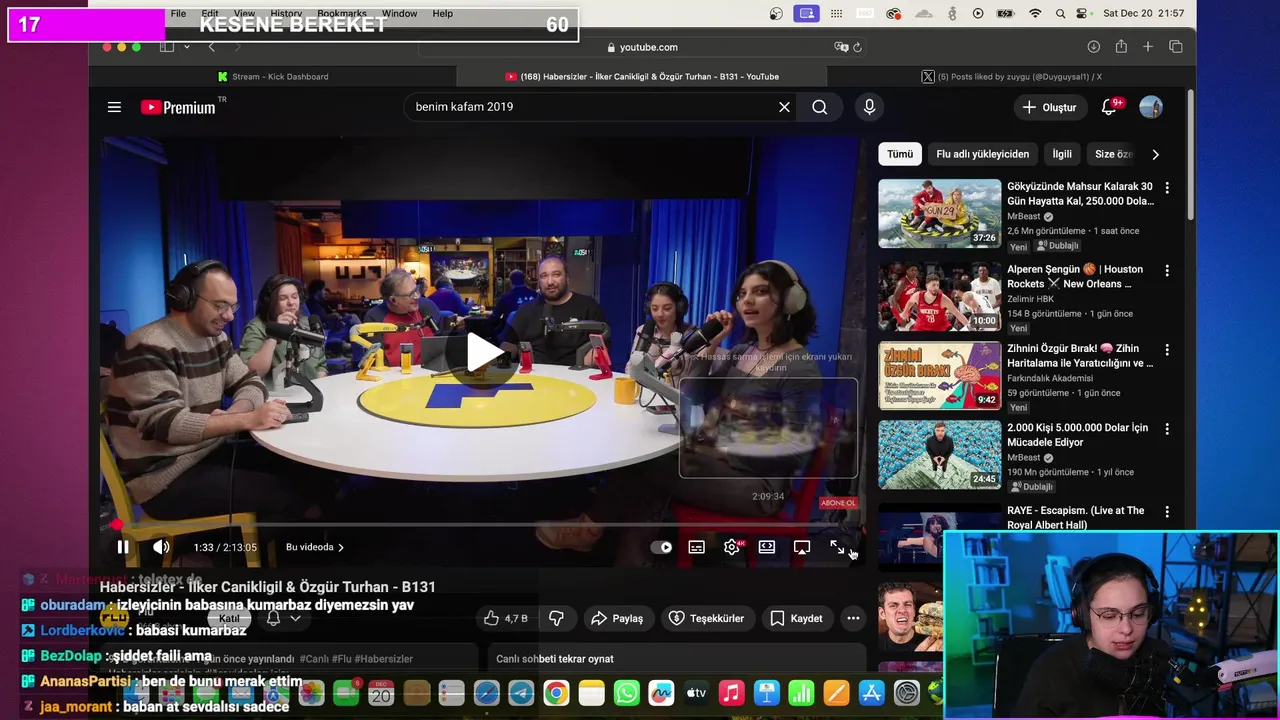The width and height of the screenshot is (1280, 720).
Task: Switch to 'Stream - Kick Dashboard' tab
Action: 272,76
